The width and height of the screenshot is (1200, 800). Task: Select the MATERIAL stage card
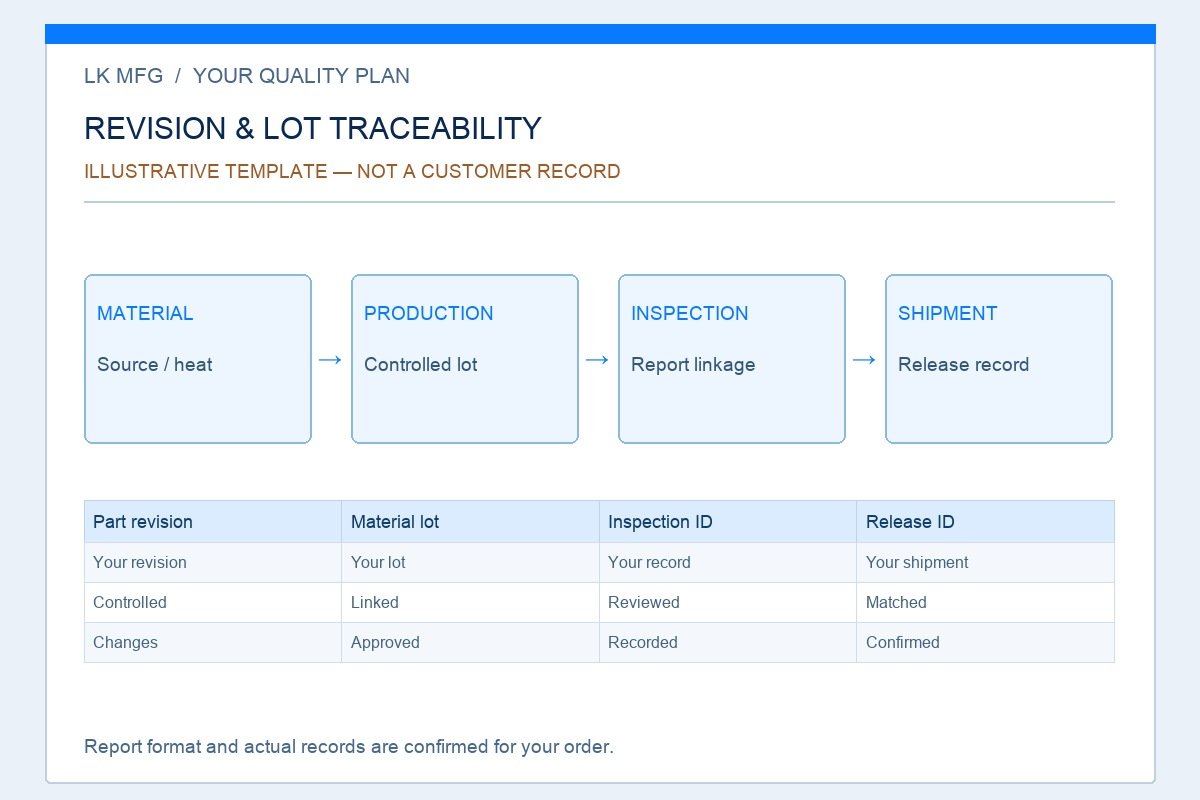tap(198, 359)
